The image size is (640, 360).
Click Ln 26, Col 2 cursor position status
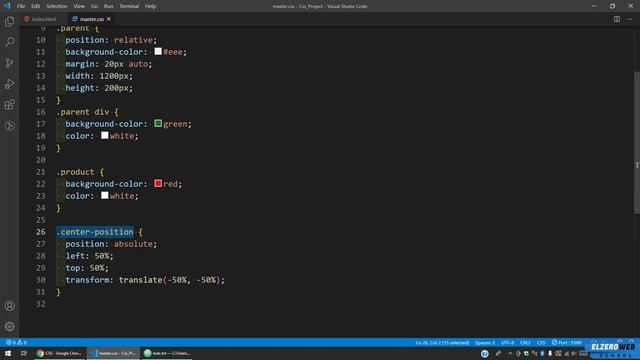tap(442, 342)
